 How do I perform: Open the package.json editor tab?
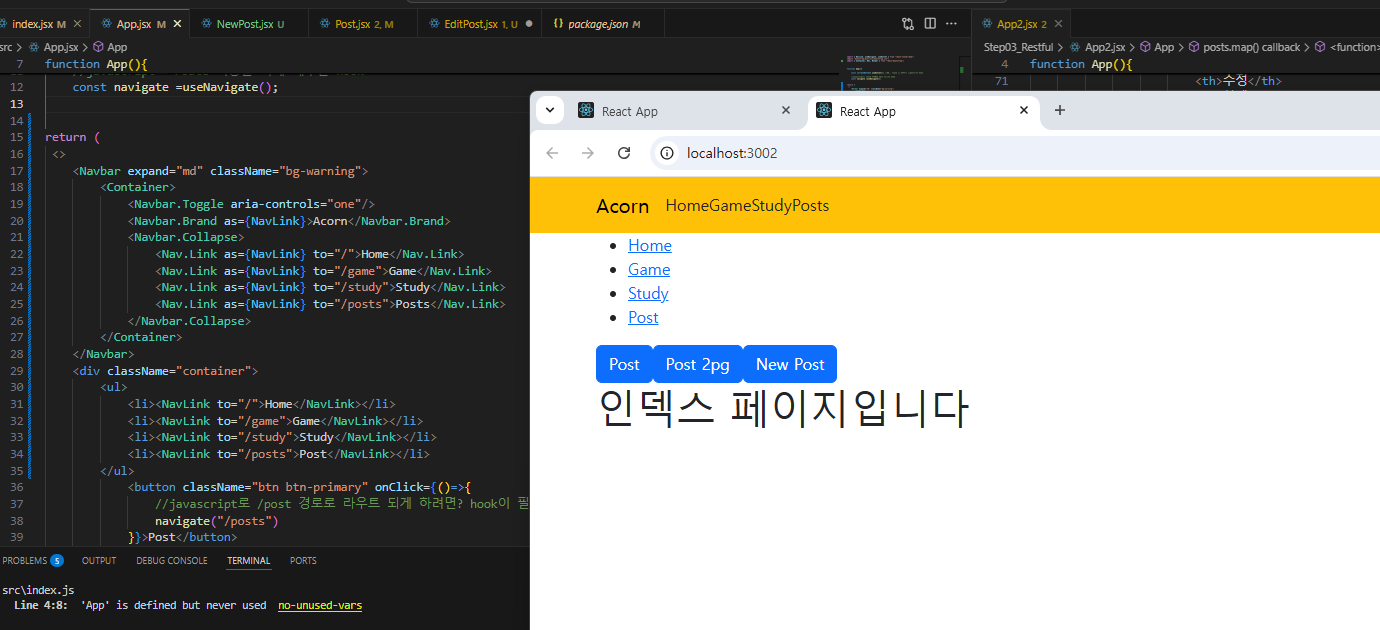(596, 24)
